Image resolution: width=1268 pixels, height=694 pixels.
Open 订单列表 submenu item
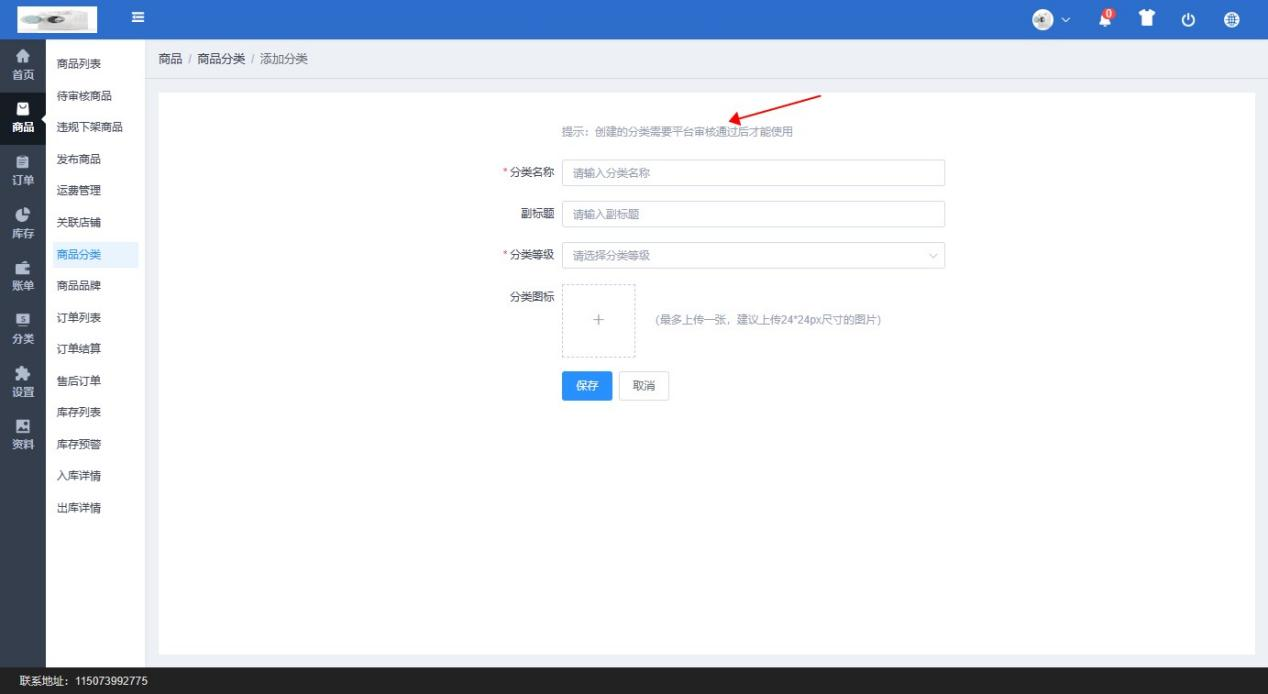click(x=79, y=318)
